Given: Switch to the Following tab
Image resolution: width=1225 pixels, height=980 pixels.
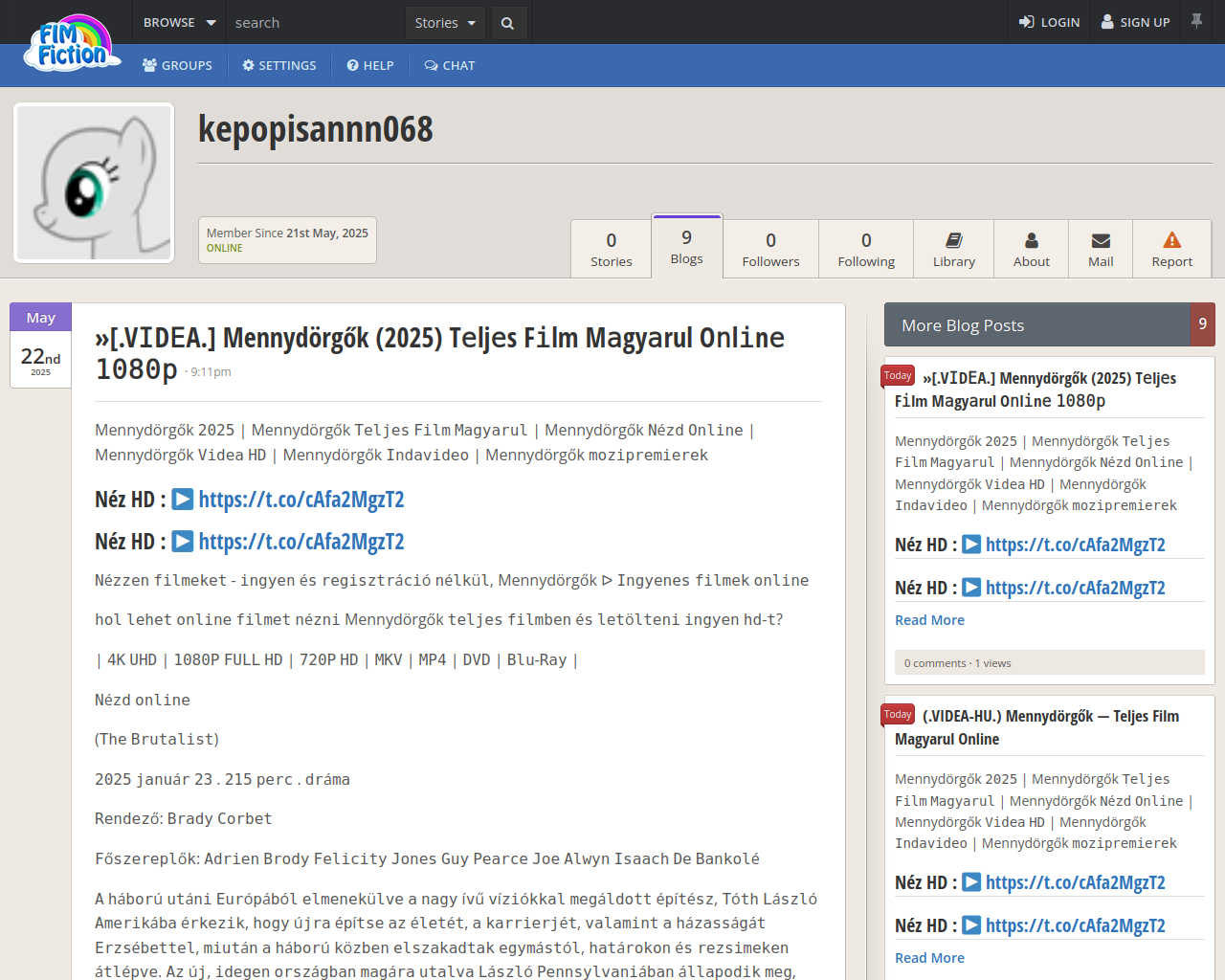Looking at the screenshot, I should click(x=866, y=249).
